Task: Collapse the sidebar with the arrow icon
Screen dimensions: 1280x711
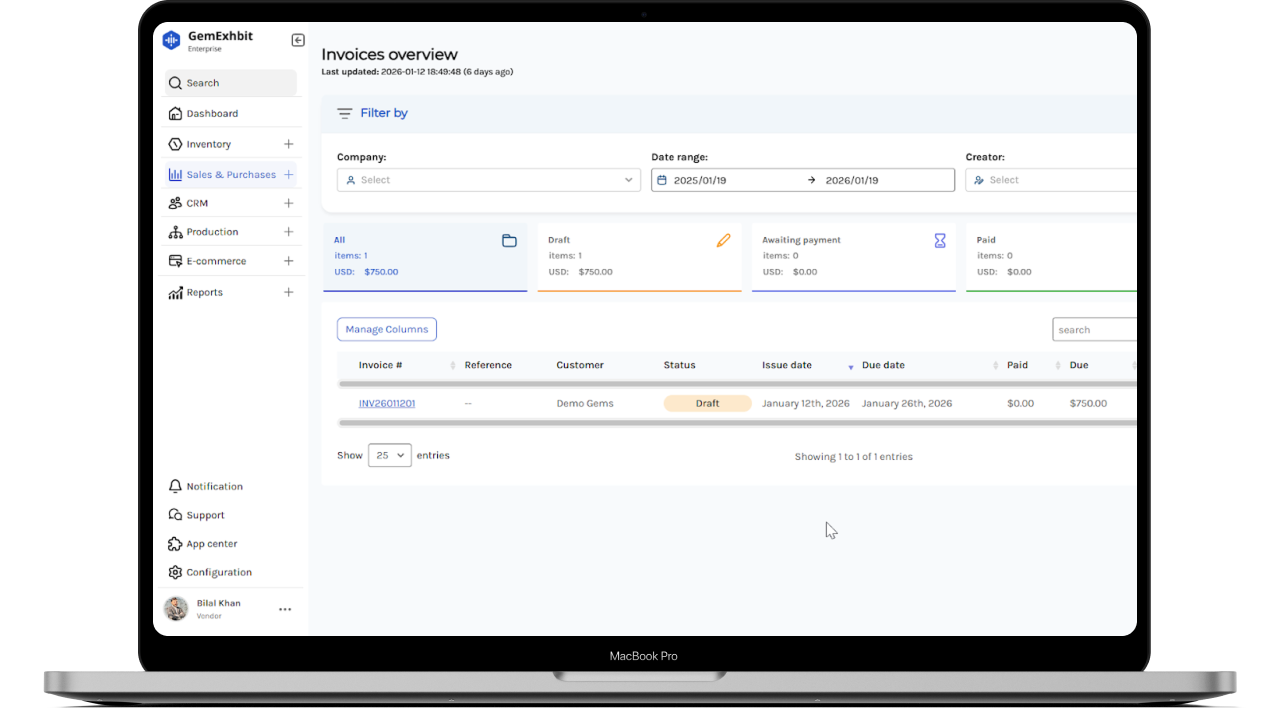Action: point(298,40)
